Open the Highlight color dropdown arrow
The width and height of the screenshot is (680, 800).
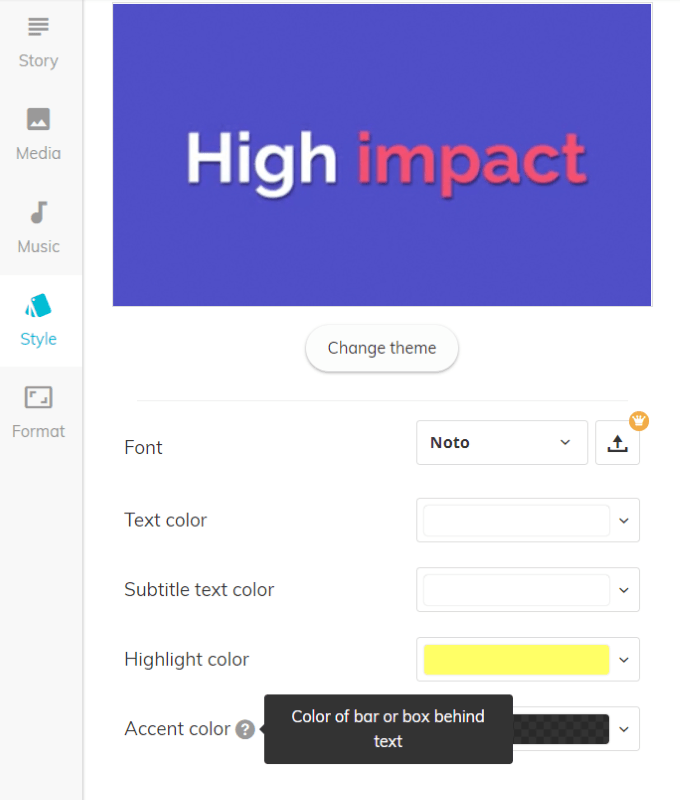click(x=624, y=660)
